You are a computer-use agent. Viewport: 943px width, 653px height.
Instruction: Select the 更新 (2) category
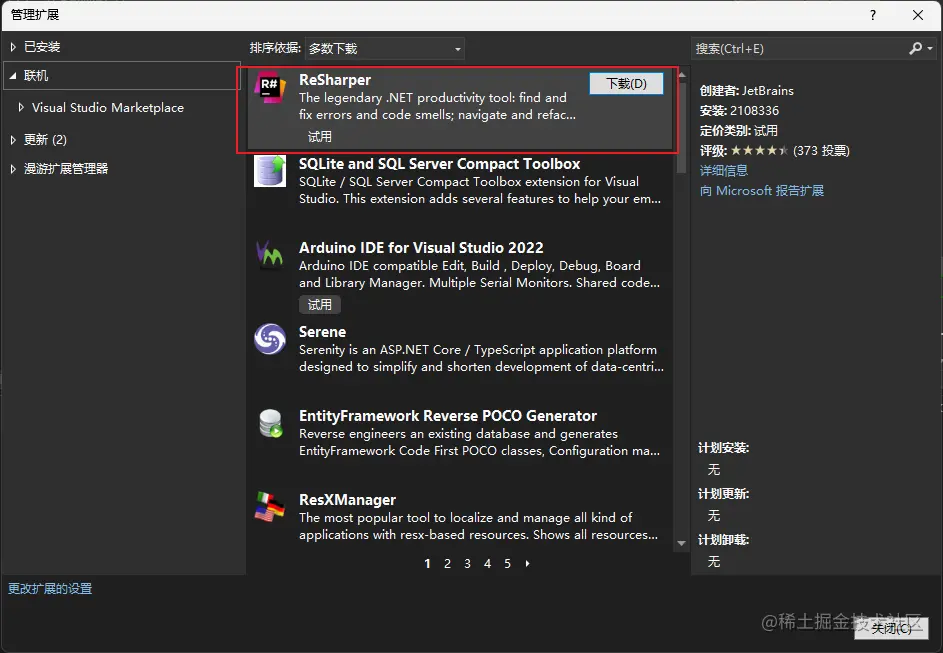coord(45,140)
